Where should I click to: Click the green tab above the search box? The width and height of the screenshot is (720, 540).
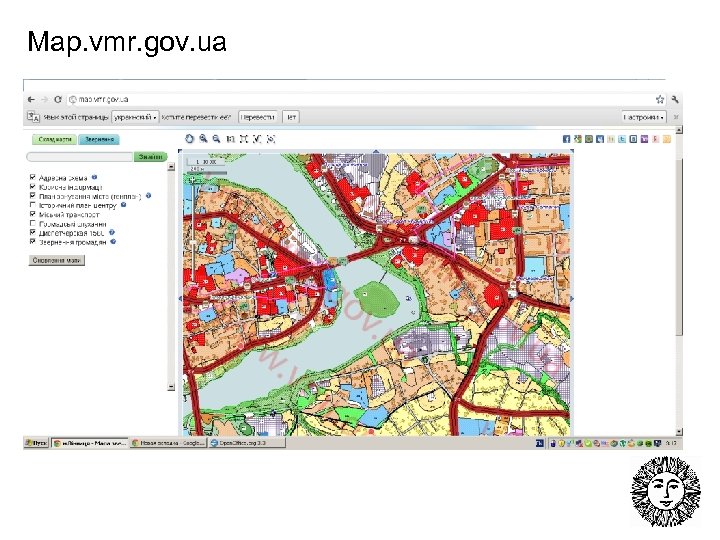(54, 139)
